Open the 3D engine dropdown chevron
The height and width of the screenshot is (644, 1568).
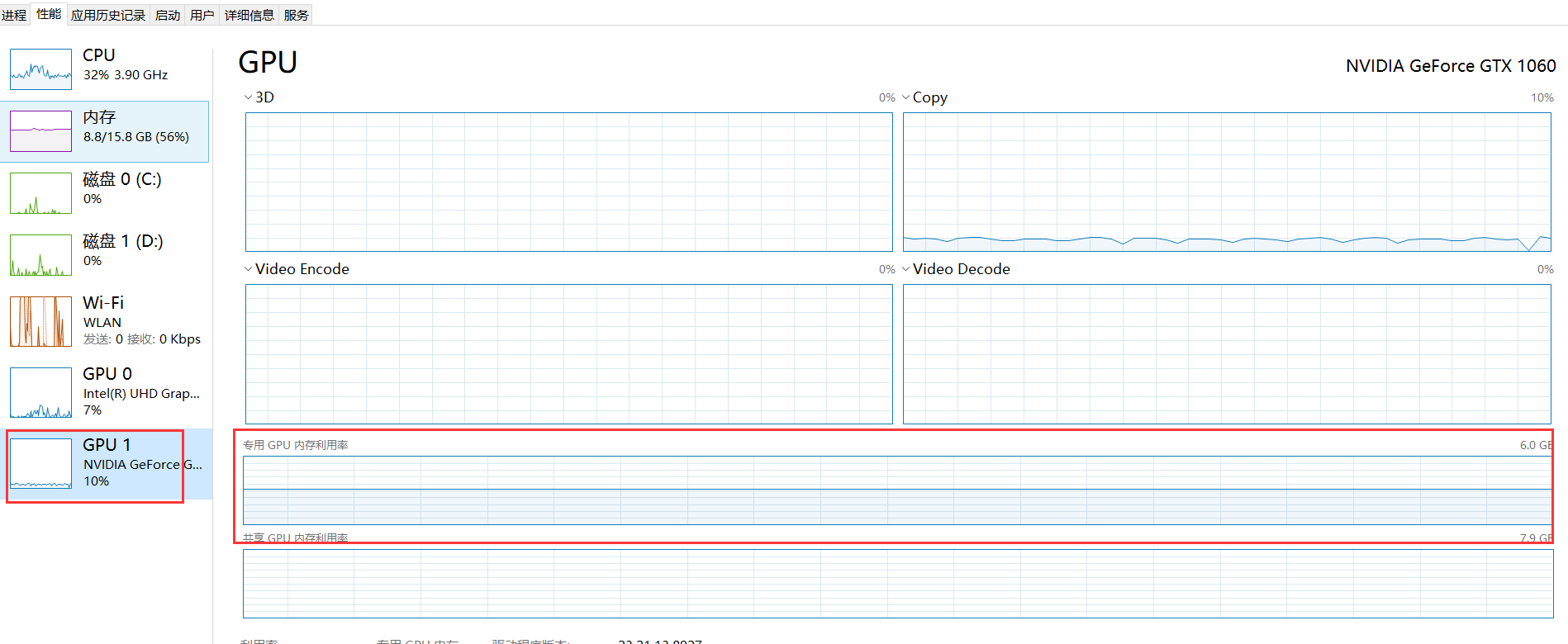248,97
